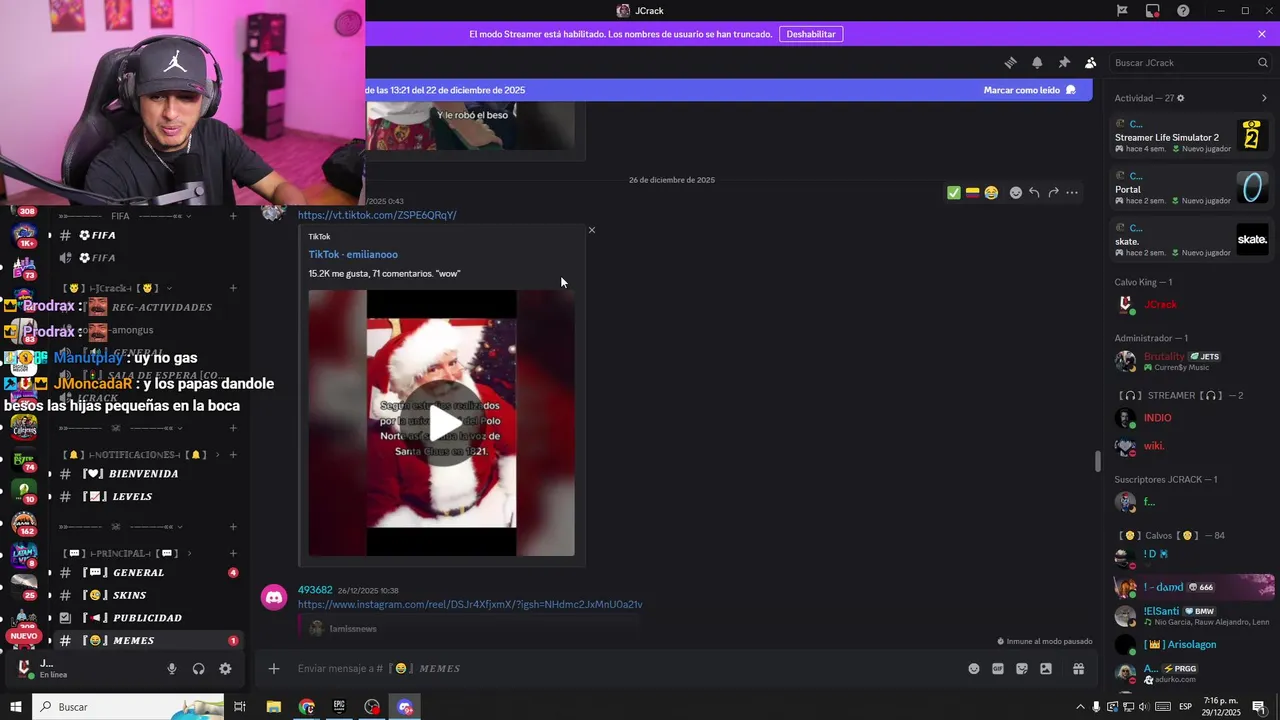Open Actividad settings gear
The image size is (1280, 720).
(x=1181, y=98)
